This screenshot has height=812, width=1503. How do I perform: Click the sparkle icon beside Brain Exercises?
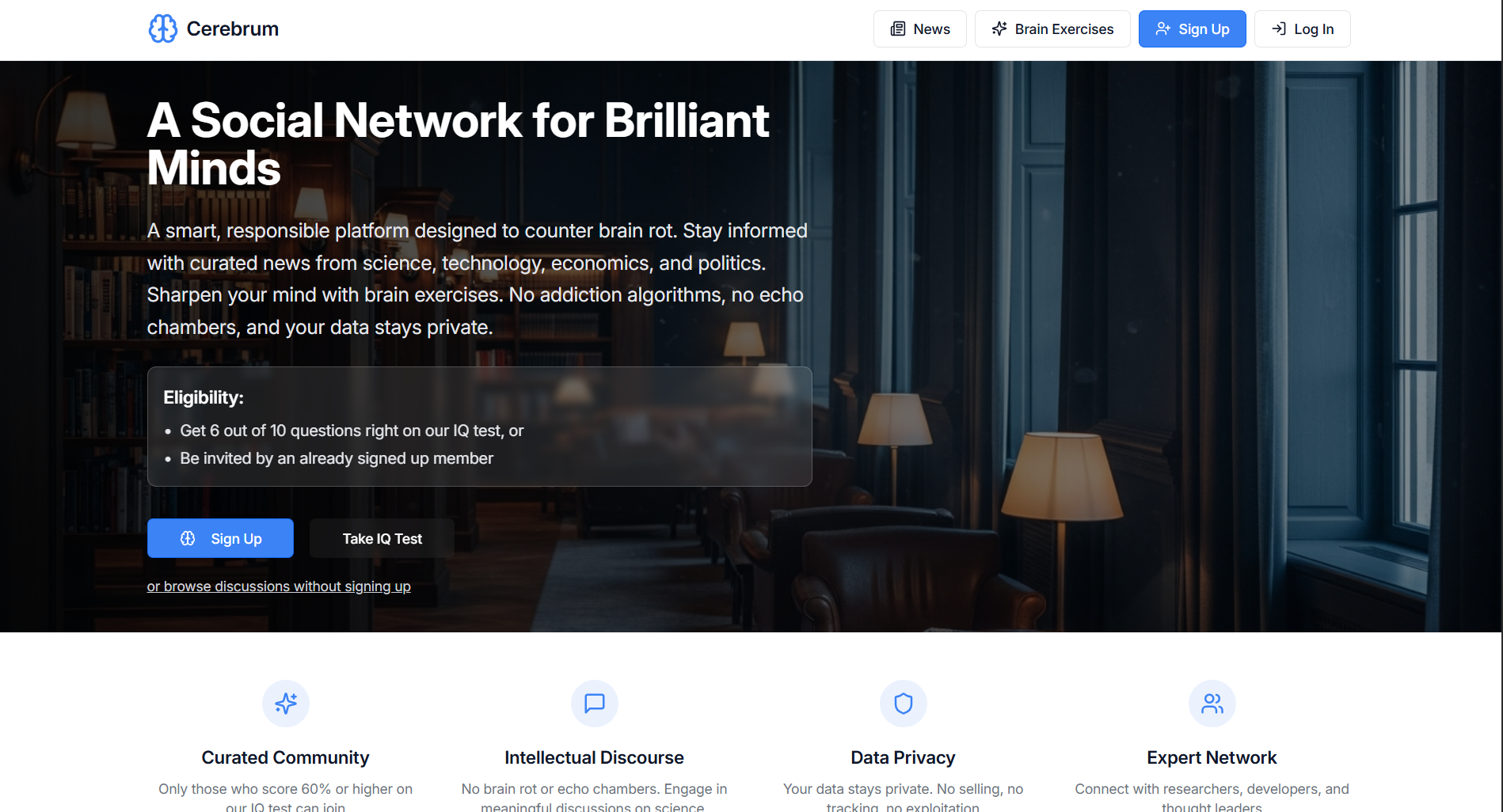pyautogui.click(x=999, y=29)
